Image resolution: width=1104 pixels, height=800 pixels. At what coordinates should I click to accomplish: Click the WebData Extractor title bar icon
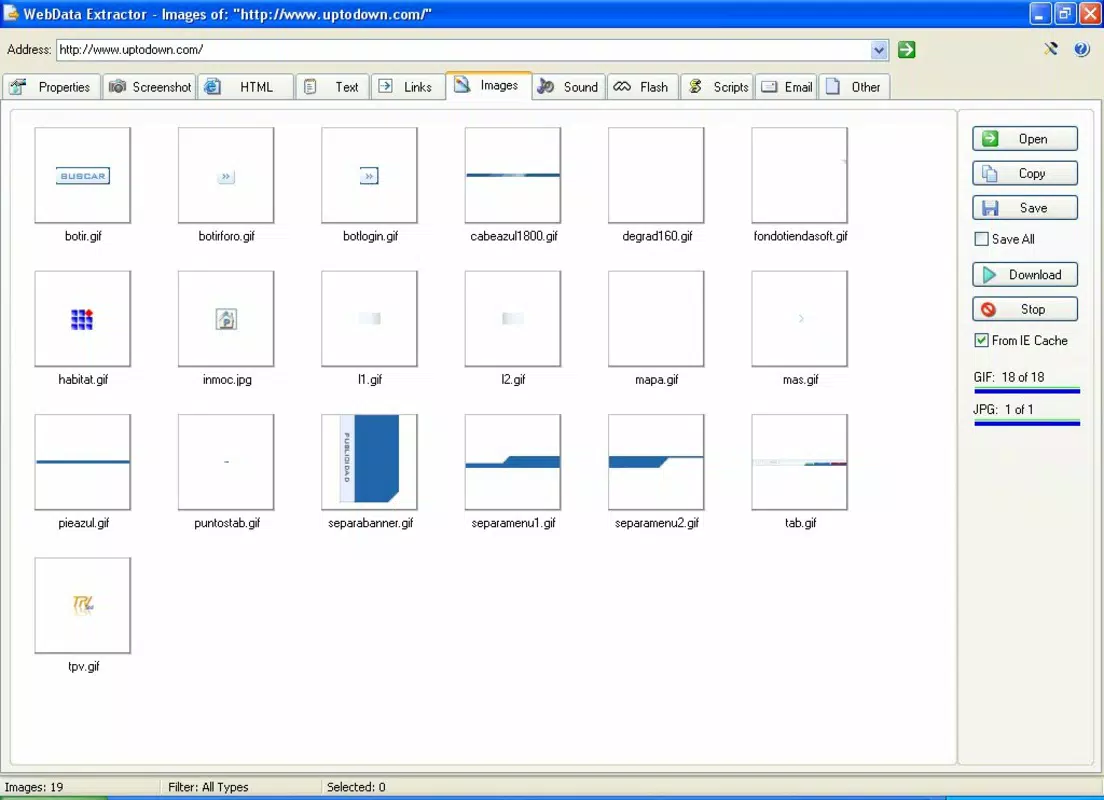(x=11, y=13)
